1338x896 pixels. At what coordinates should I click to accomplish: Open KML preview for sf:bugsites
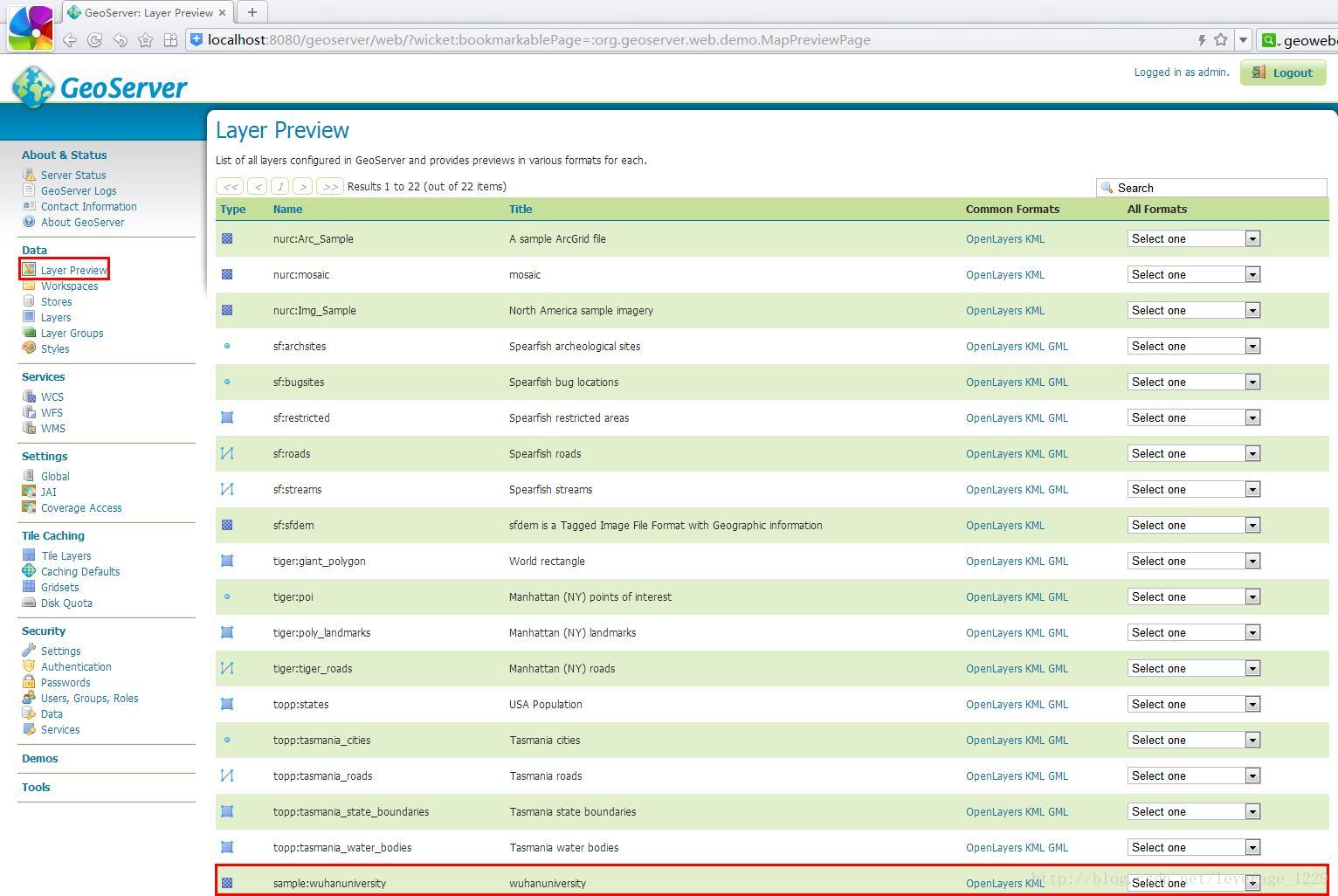click(1034, 382)
